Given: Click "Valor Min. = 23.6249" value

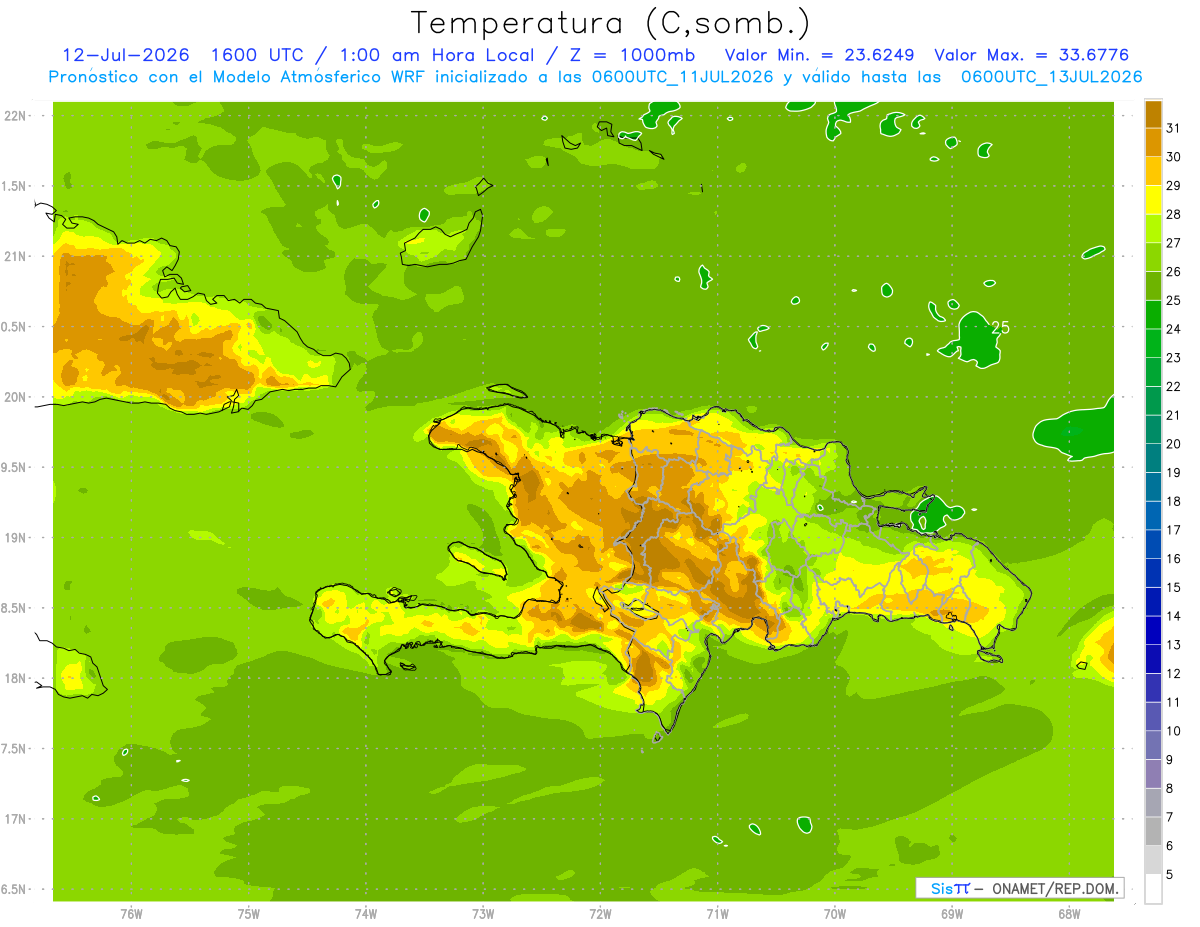Looking at the screenshot, I should (819, 55).
